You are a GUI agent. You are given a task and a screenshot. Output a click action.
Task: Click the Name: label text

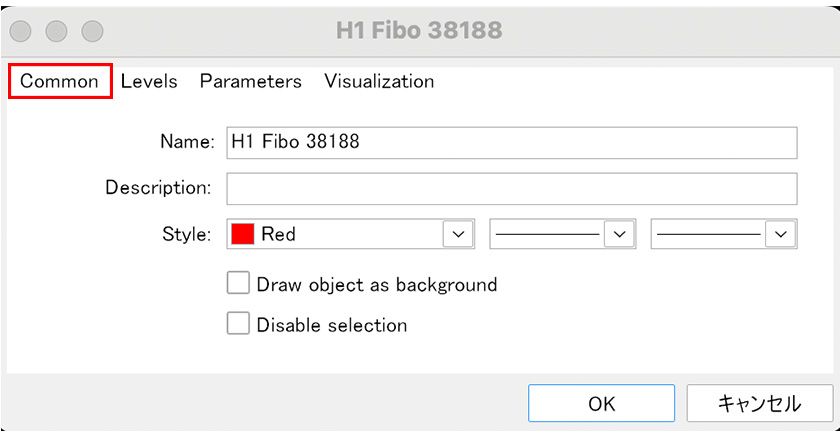click(x=187, y=142)
